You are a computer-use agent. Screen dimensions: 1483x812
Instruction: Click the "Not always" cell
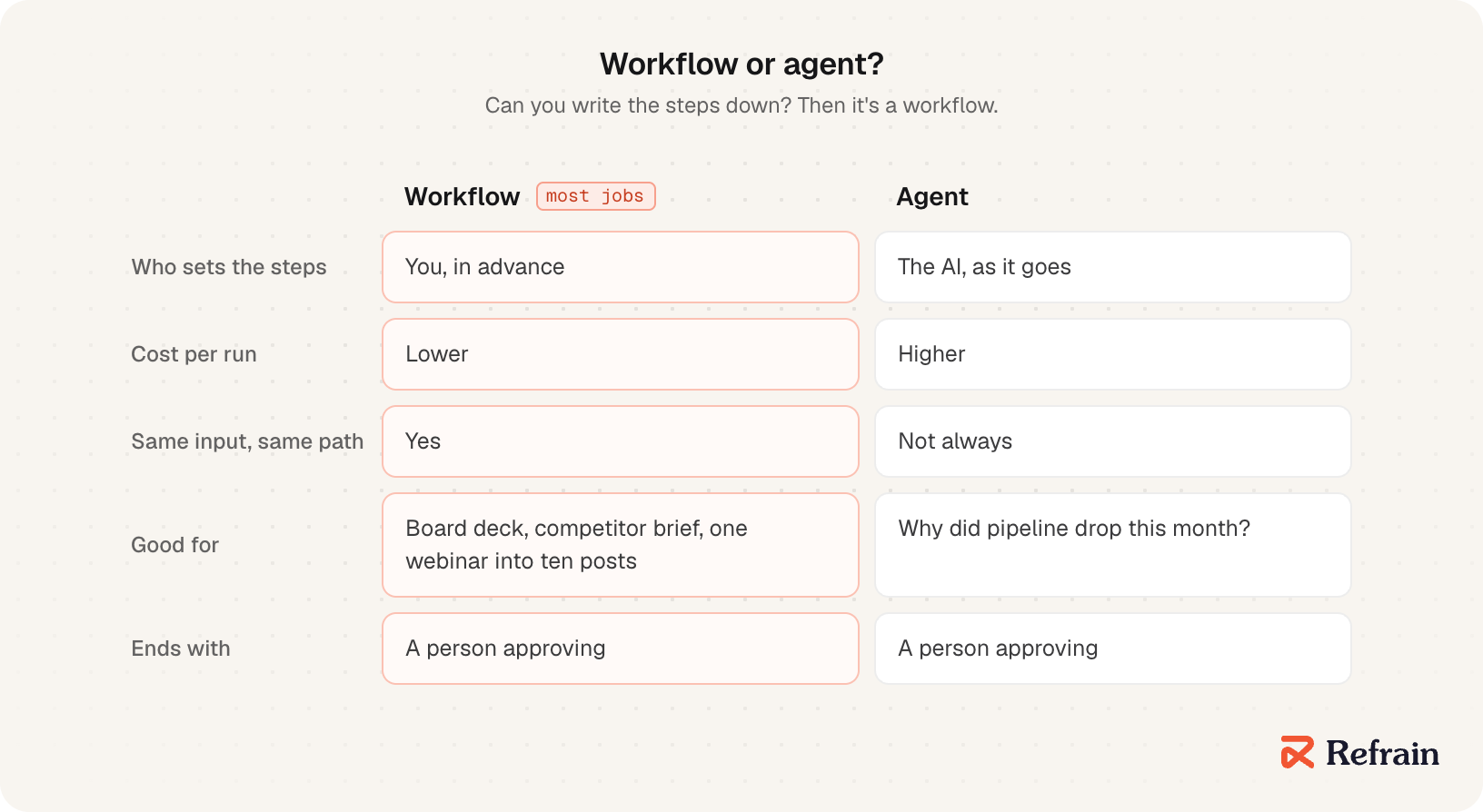pyautogui.click(x=1113, y=441)
